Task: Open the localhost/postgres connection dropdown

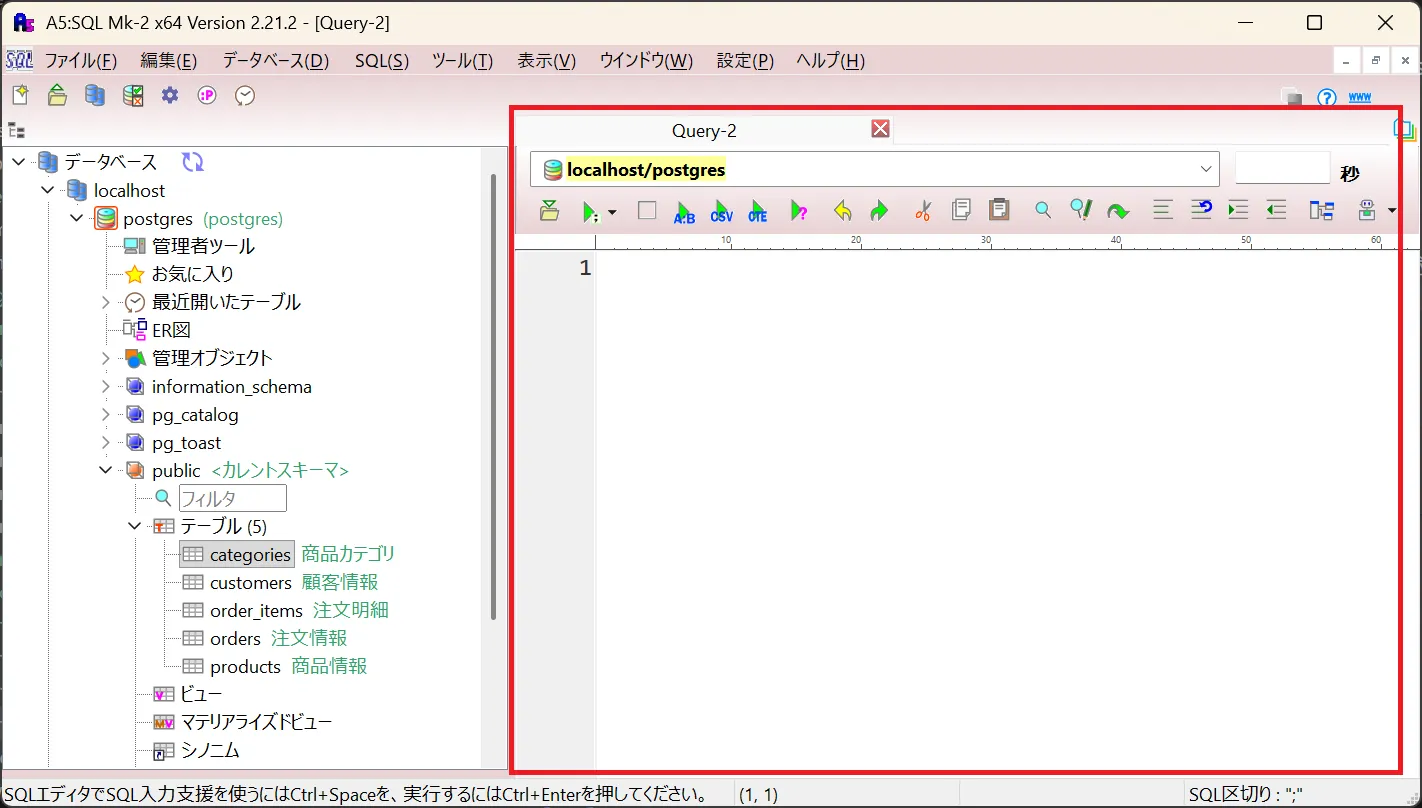Action: [x=1206, y=169]
